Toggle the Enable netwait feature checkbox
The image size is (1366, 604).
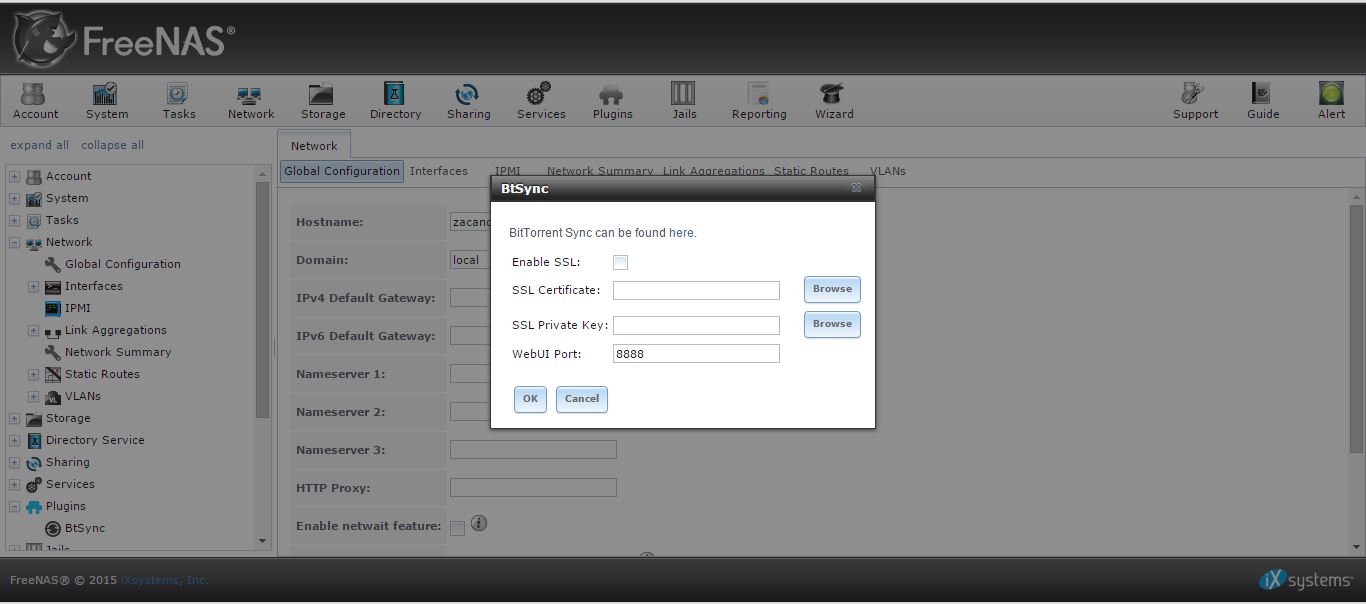(457, 528)
